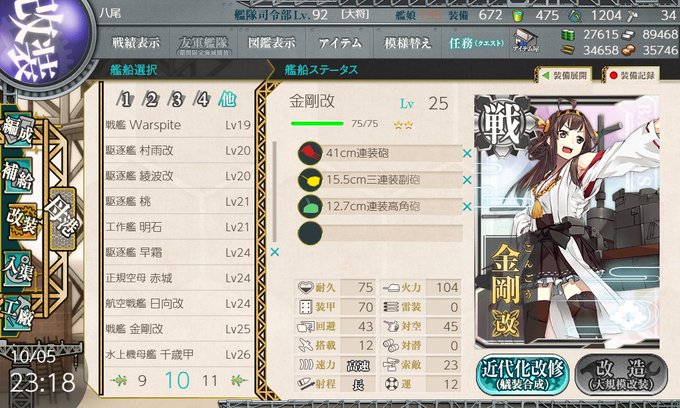Open the 任務 (クエスト) quest menu

pyautogui.click(x=476, y=42)
